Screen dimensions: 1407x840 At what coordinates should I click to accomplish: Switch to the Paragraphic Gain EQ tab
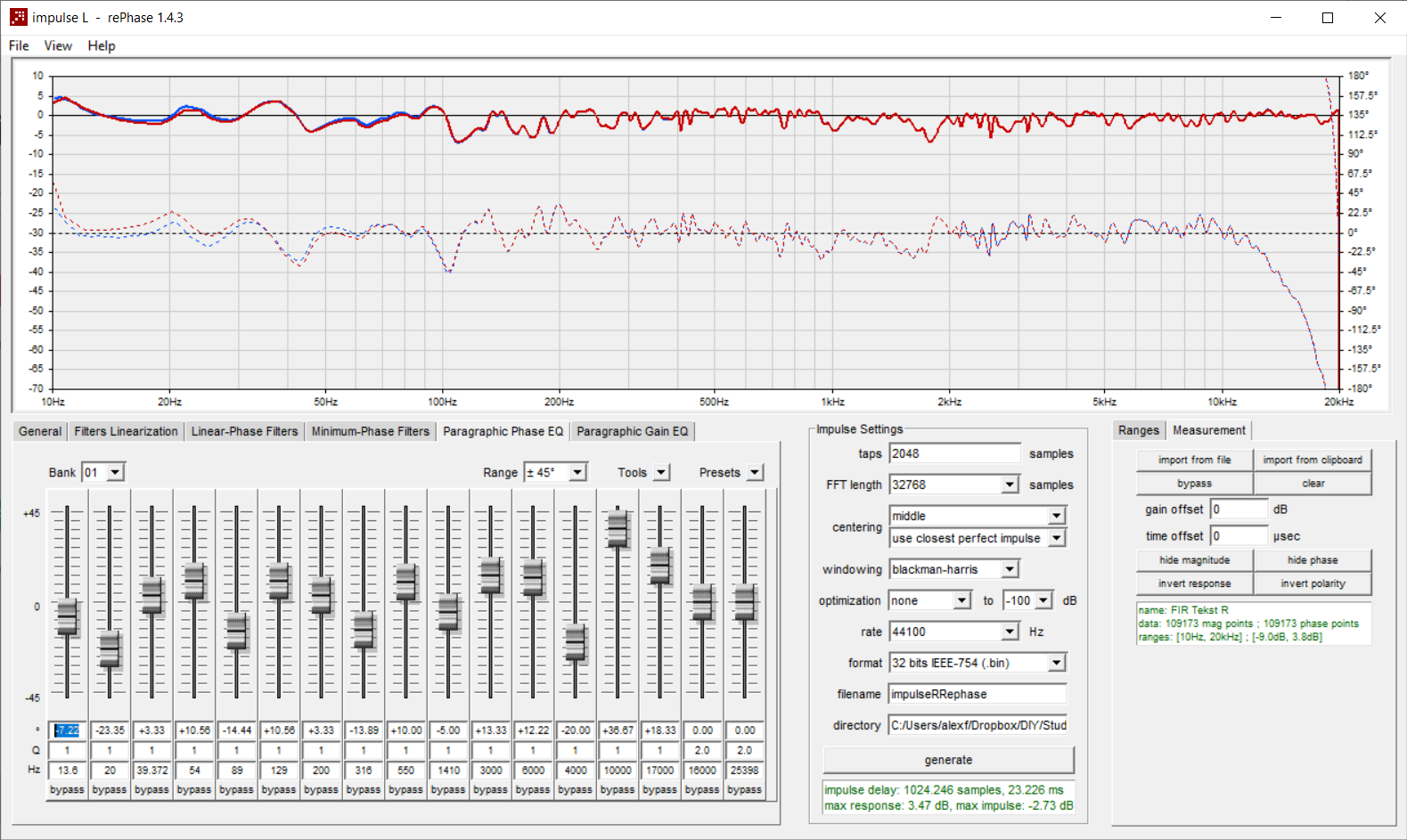click(632, 431)
